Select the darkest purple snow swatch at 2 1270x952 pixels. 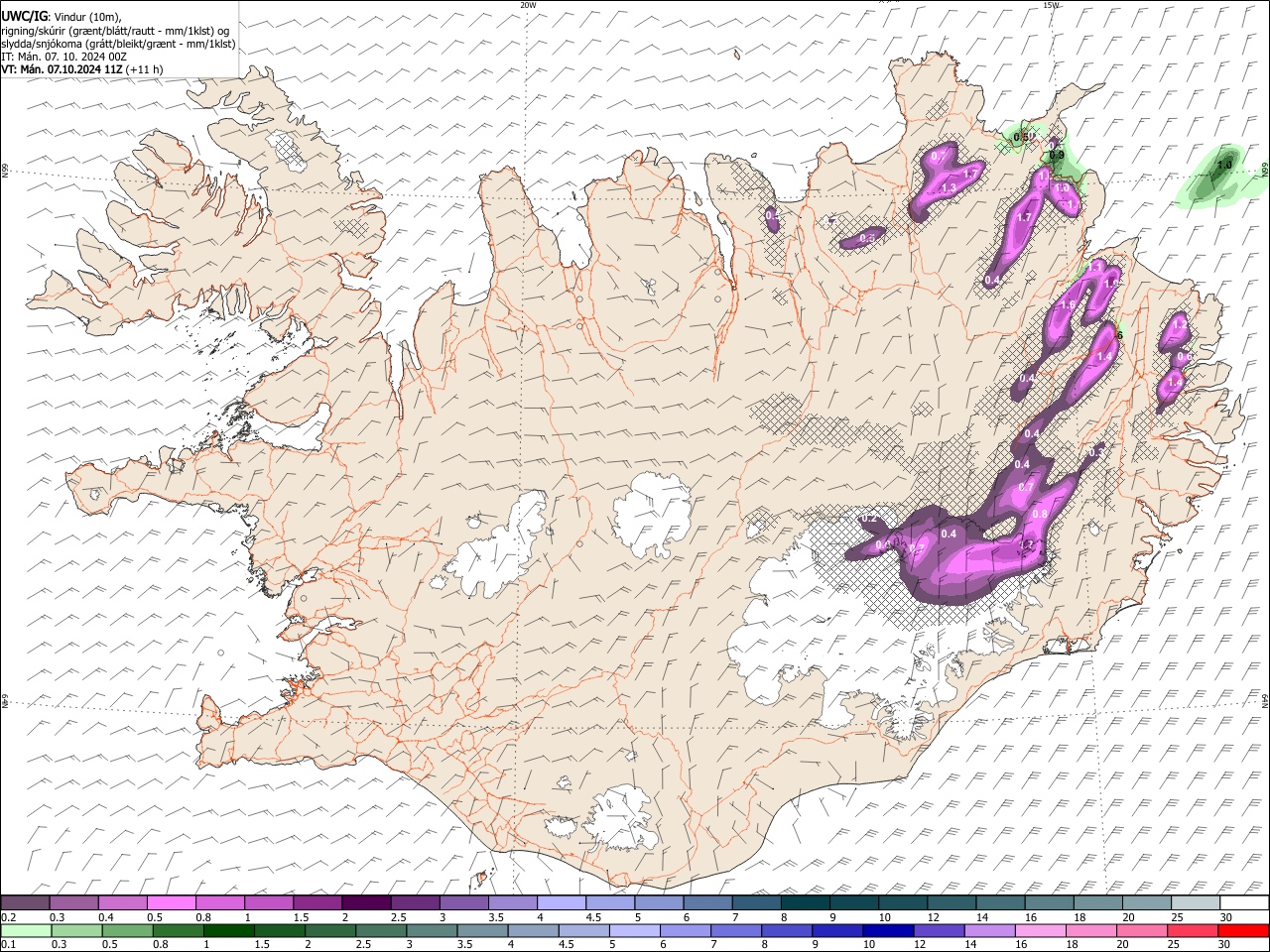(x=366, y=902)
